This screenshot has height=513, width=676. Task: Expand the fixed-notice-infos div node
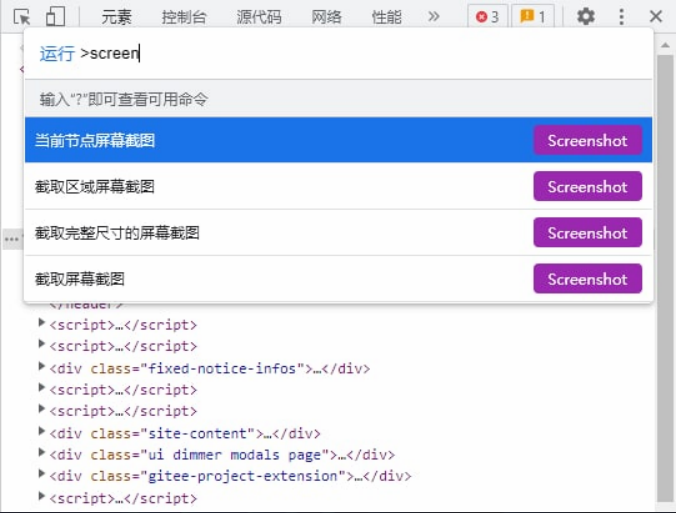click(41, 368)
